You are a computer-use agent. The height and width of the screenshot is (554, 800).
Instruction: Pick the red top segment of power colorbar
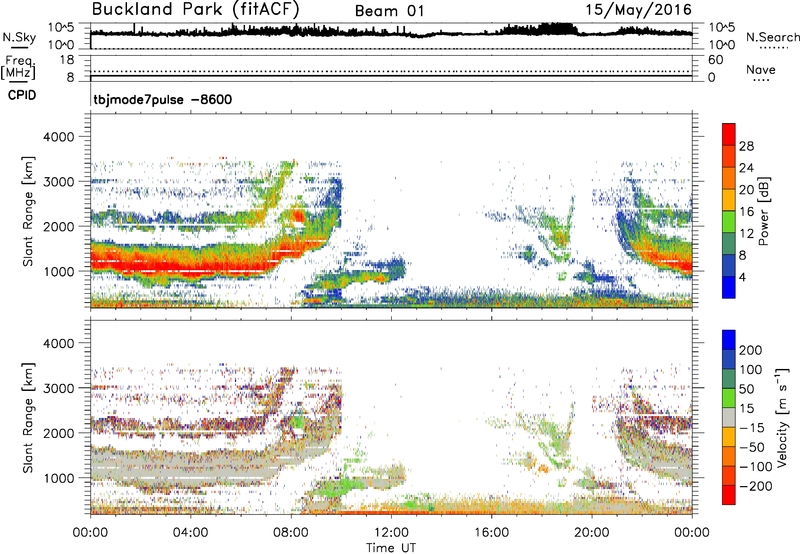tap(729, 134)
